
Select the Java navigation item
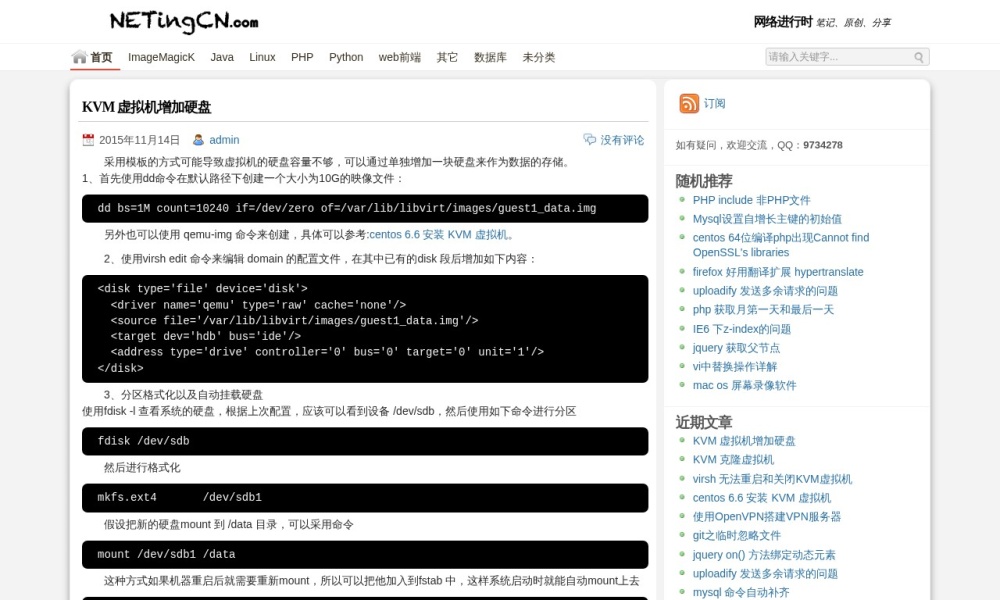(221, 57)
